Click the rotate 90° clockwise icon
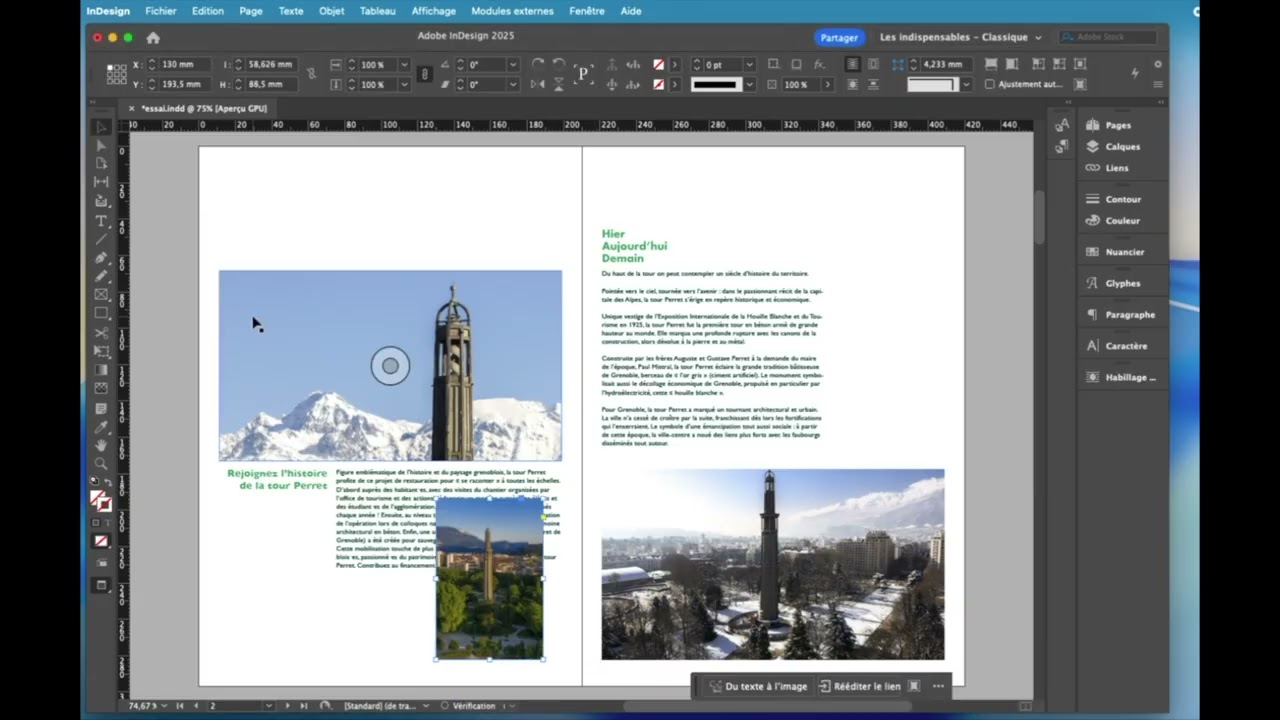Screen dimensions: 1280x720 pos(538,64)
